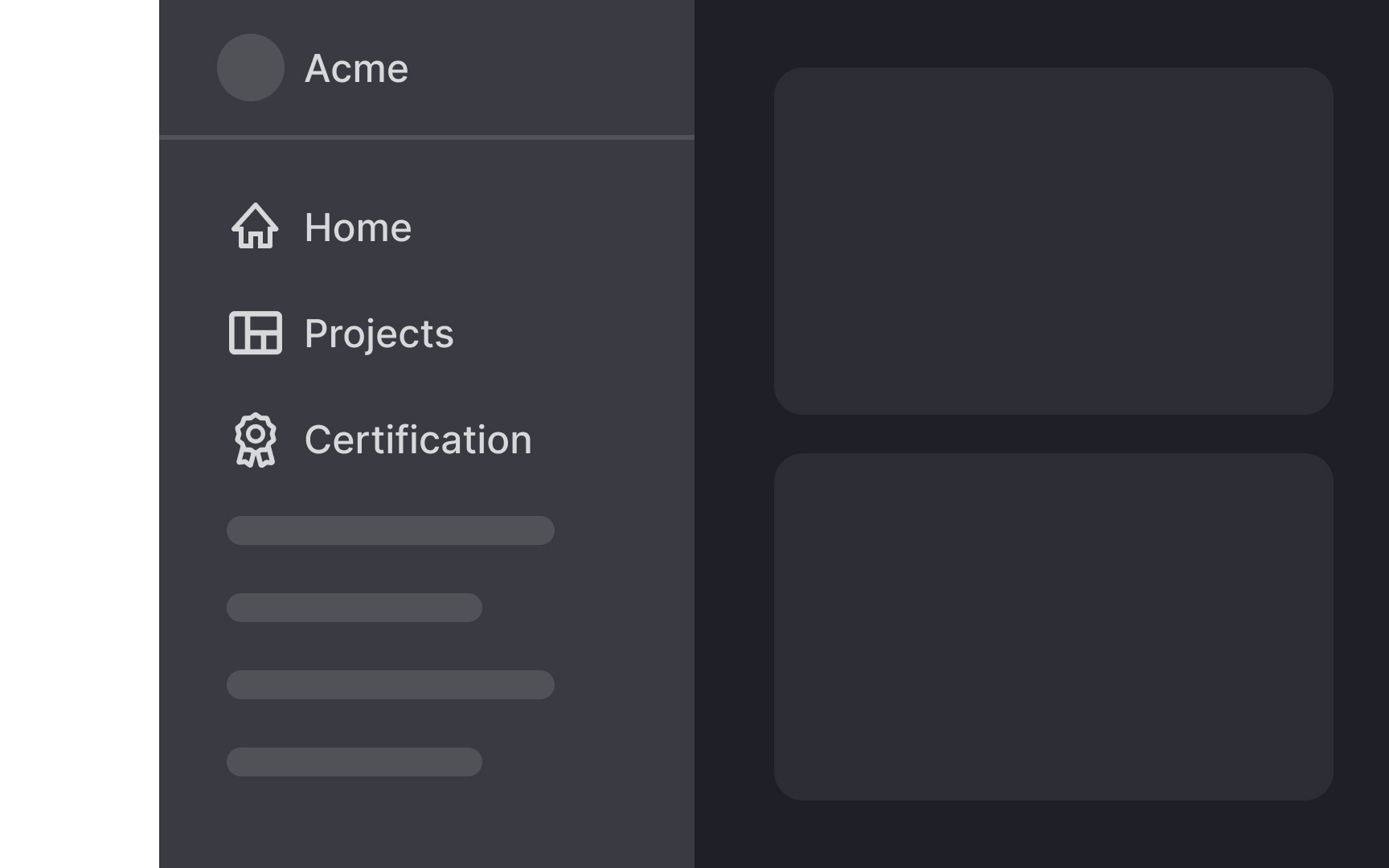Click the ribbon-award icon beside Certification
The height and width of the screenshot is (868, 1389).
click(254, 439)
